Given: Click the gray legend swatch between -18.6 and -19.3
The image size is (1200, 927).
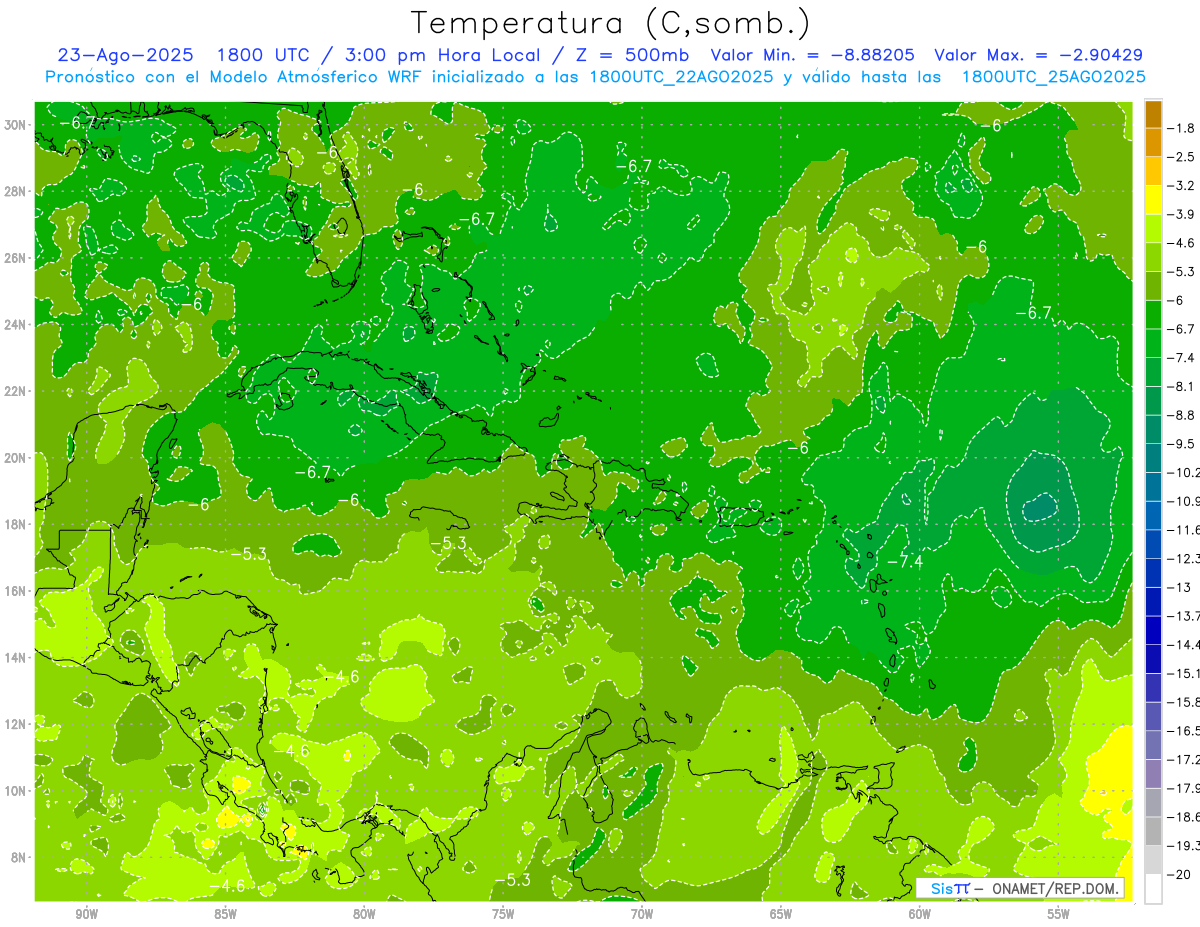Looking at the screenshot, I should 1153,831.
